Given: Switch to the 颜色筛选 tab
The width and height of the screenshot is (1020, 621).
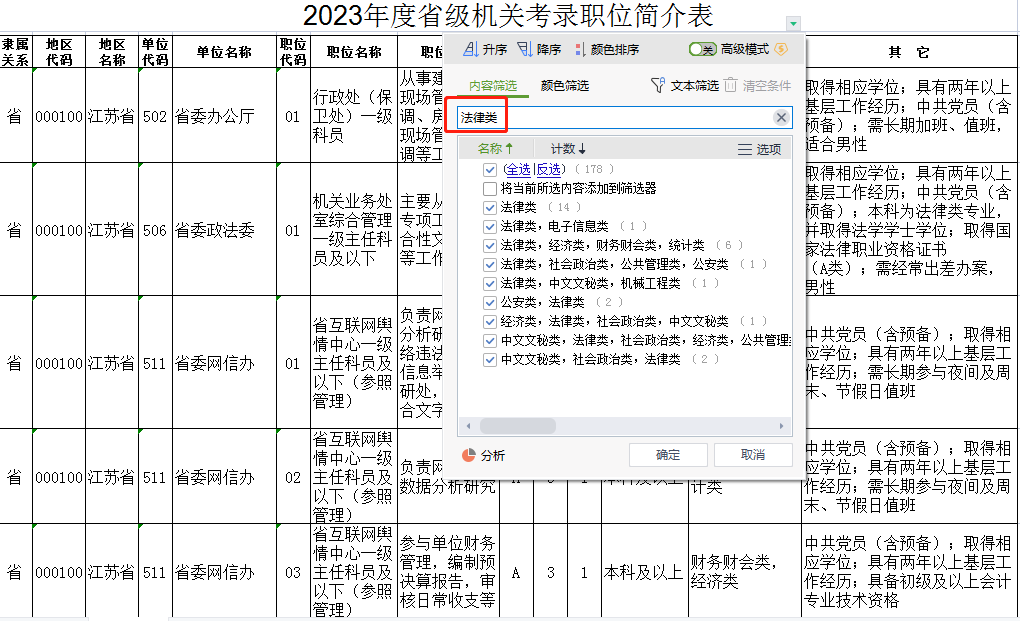Looking at the screenshot, I should point(565,86).
